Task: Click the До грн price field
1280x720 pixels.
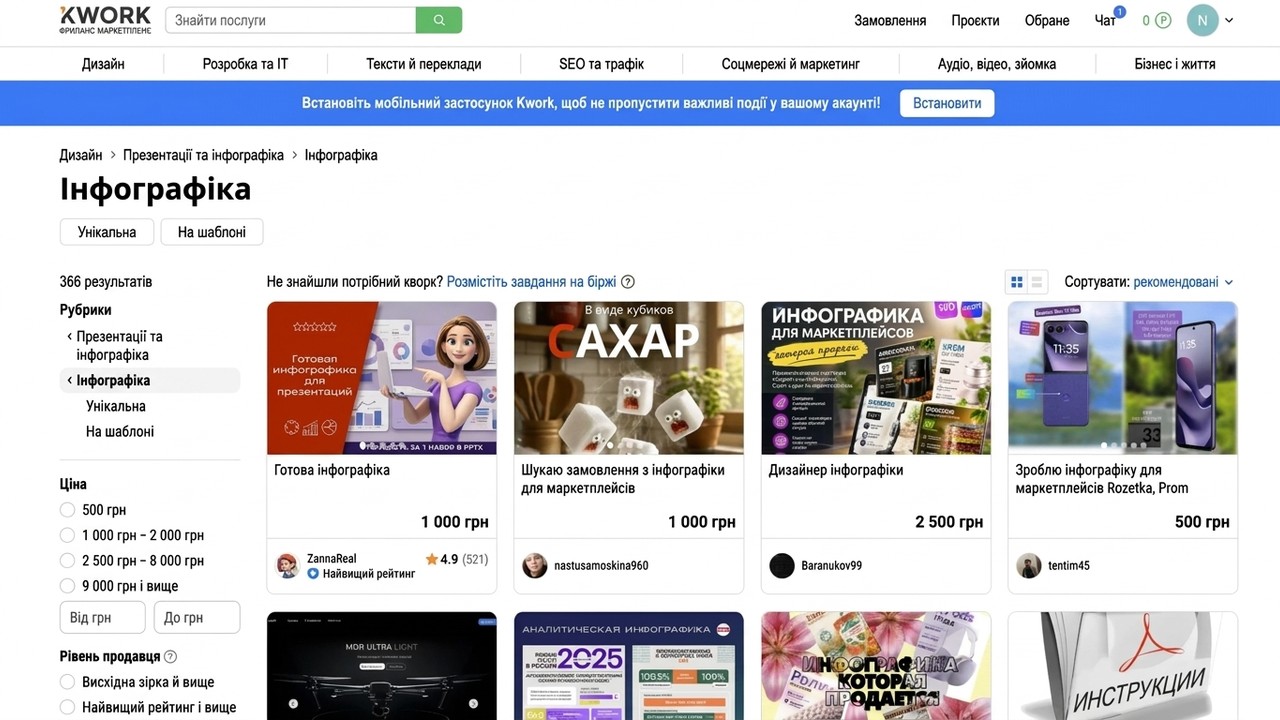Action: [197, 618]
